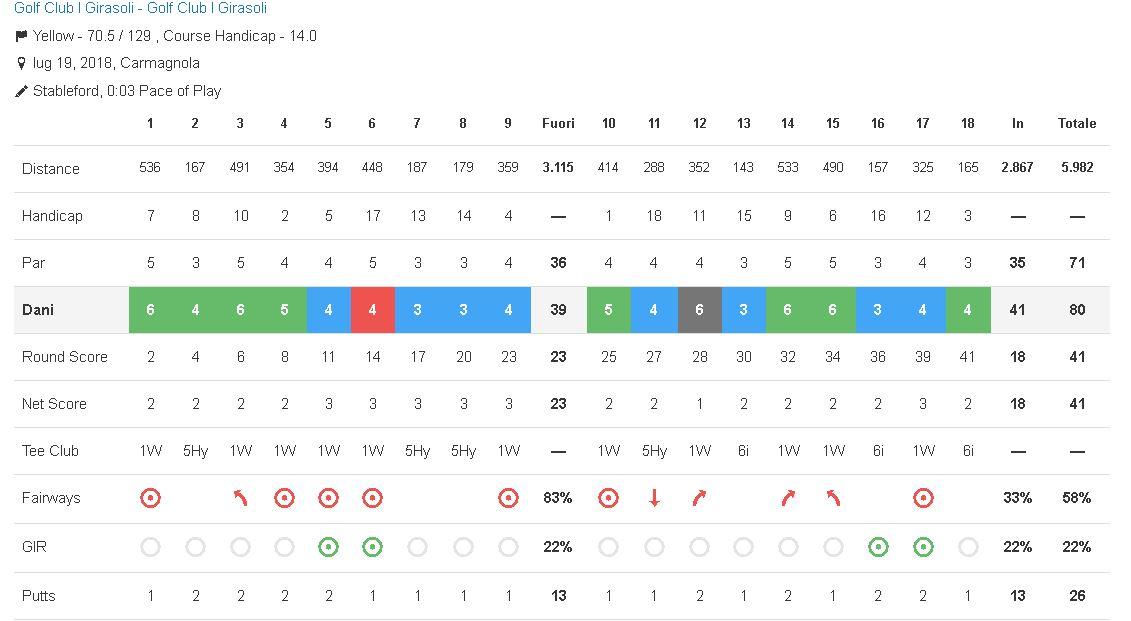Click hole 3 fairway missed-left arrow

tap(240, 498)
